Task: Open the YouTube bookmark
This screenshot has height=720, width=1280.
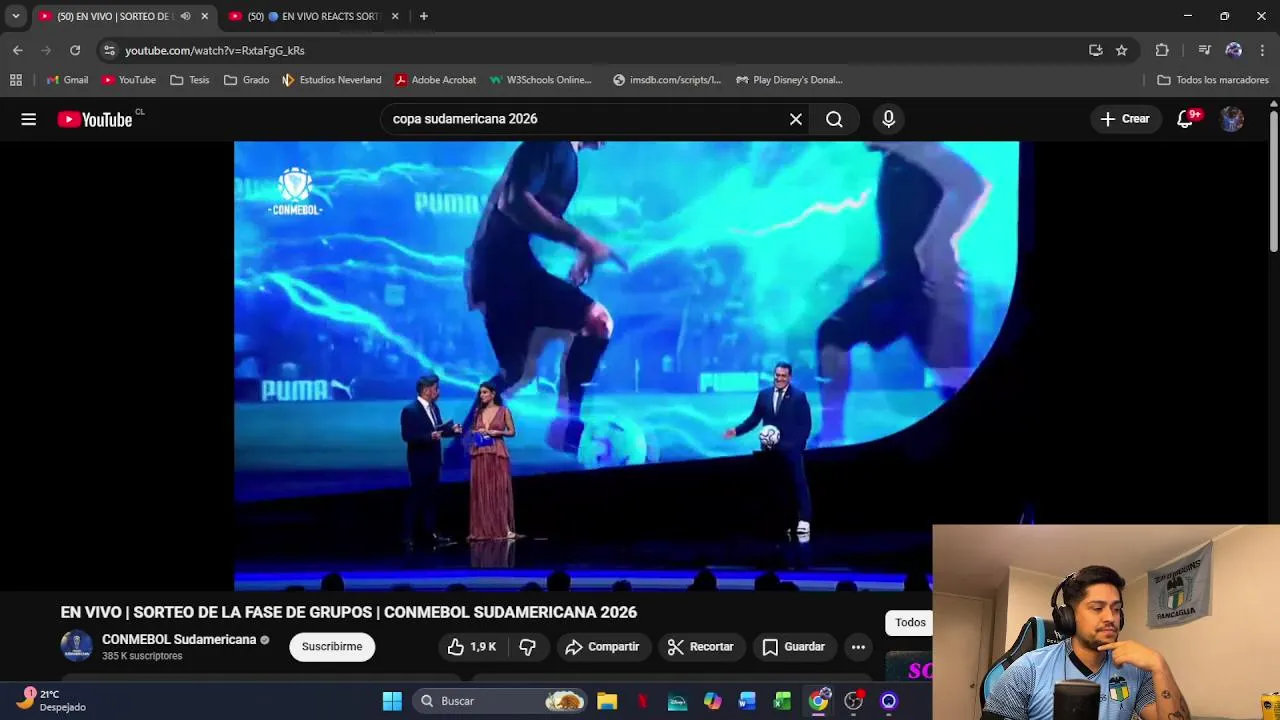Action: (x=129, y=80)
